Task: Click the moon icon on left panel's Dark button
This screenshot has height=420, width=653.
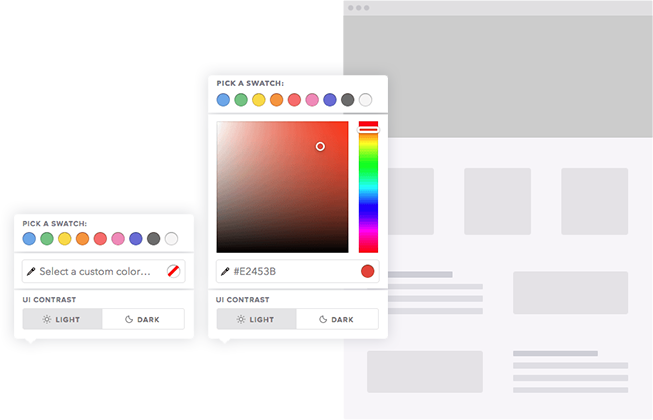Action: (129, 319)
